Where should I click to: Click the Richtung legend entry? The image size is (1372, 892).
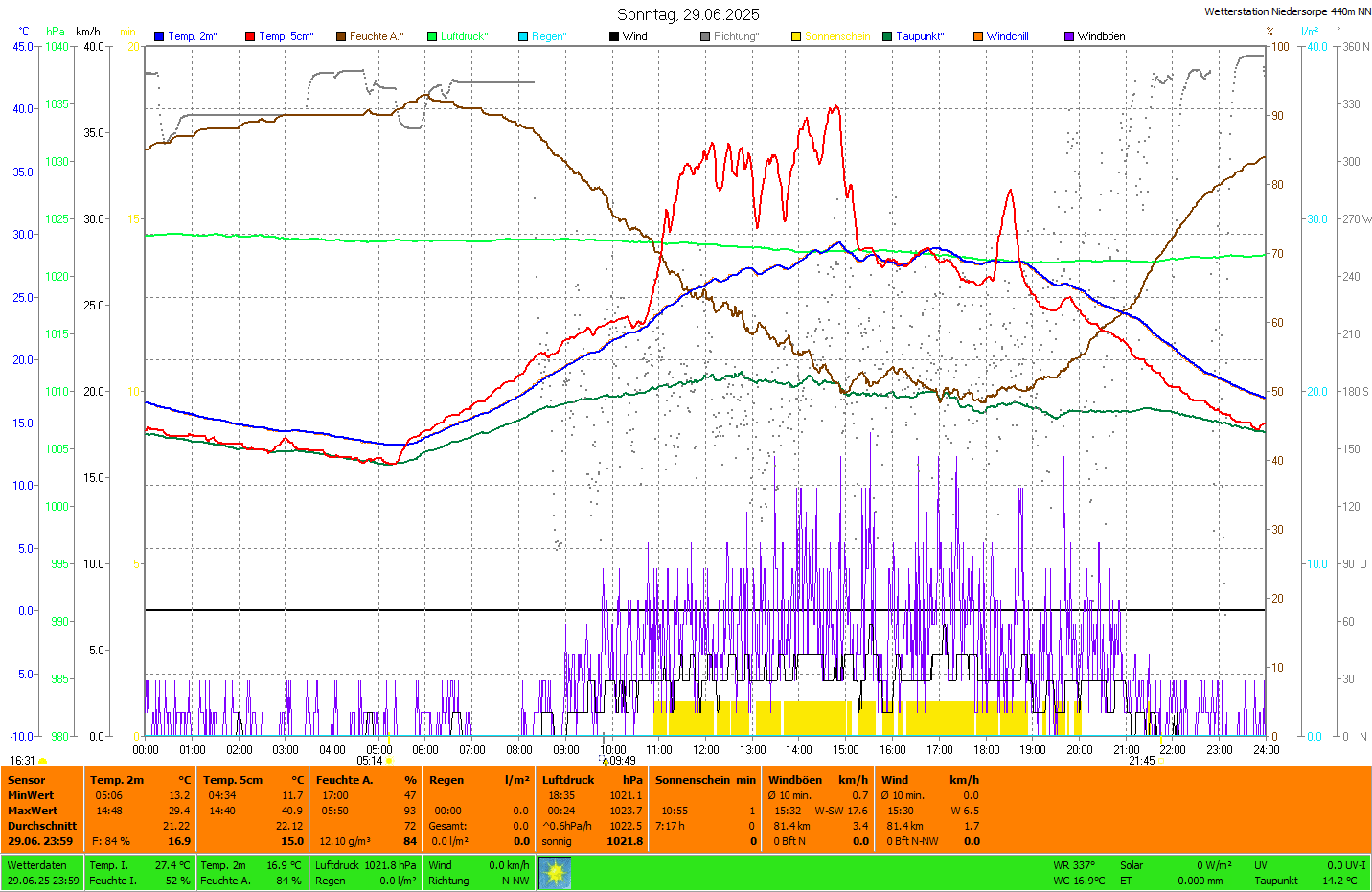[735, 36]
